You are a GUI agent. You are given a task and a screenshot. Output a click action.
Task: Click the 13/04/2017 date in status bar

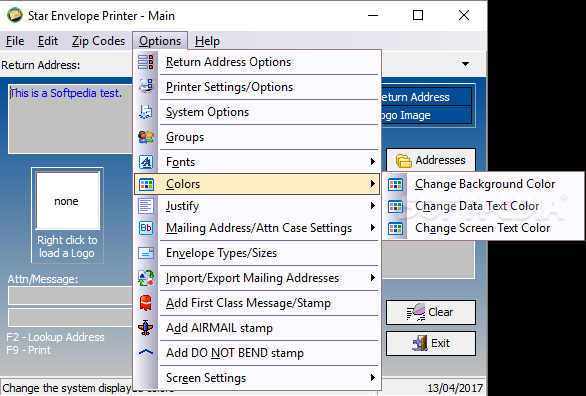455,388
